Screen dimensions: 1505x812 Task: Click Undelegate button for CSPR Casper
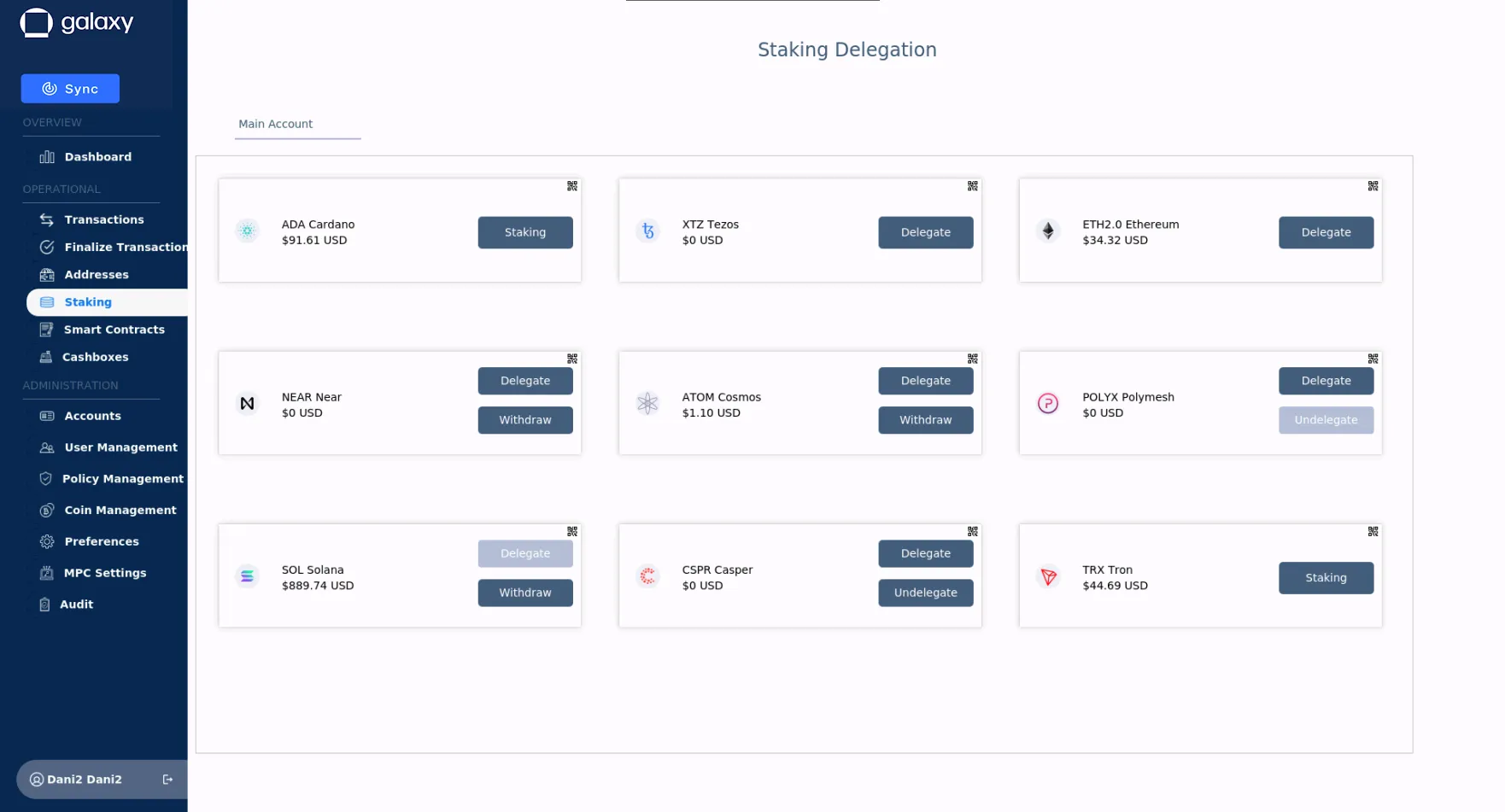click(926, 593)
